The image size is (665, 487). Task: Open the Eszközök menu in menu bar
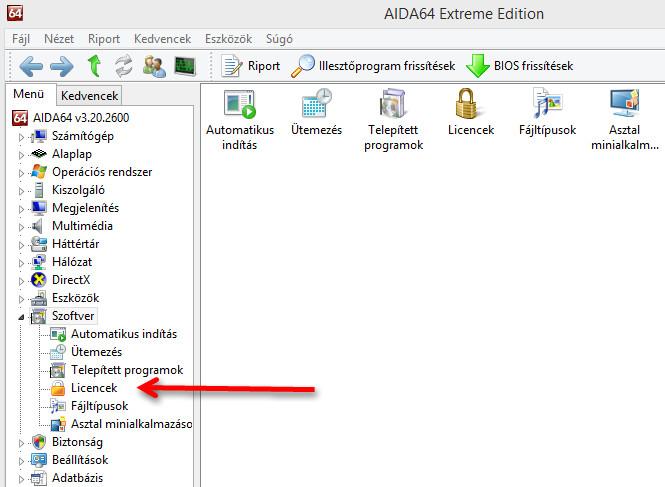228,39
